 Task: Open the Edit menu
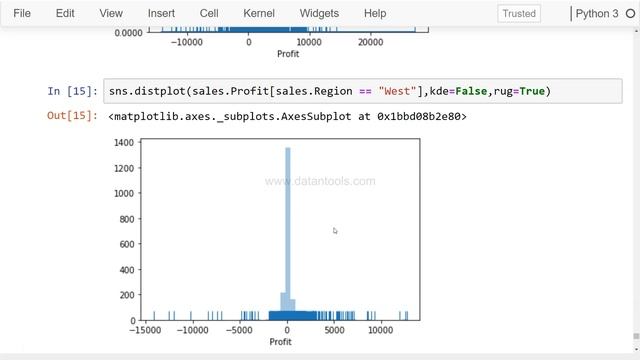(65, 13)
